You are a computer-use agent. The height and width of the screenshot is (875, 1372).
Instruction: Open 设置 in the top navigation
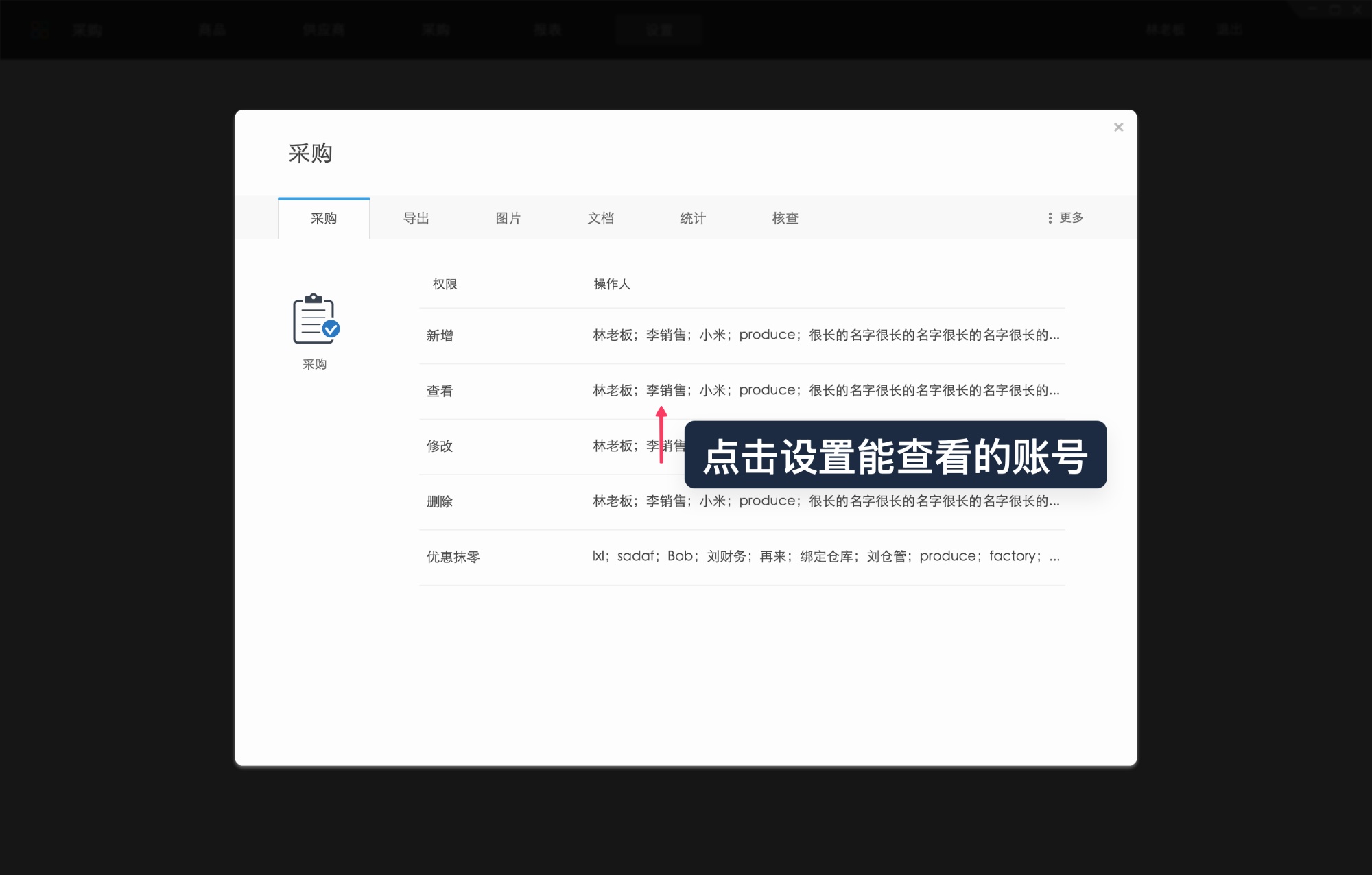tap(657, 30)
